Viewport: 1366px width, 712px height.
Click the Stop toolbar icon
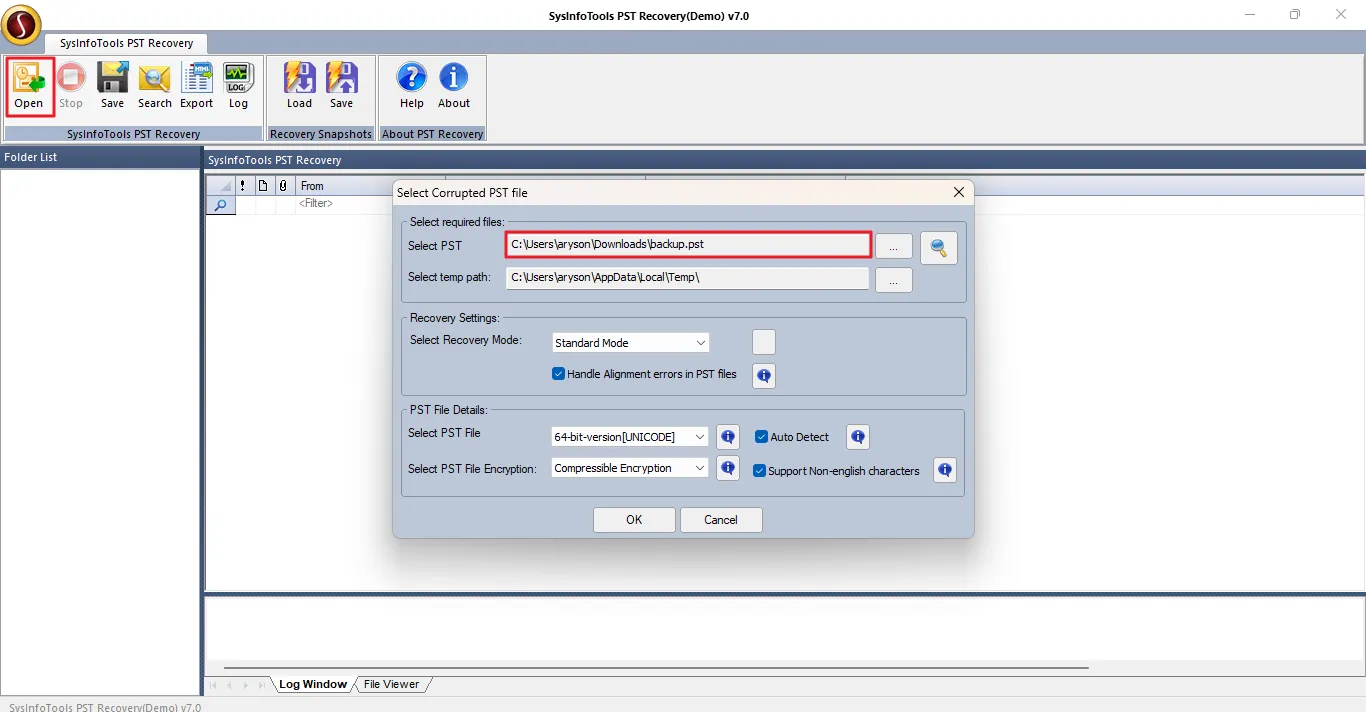(71, 86)
